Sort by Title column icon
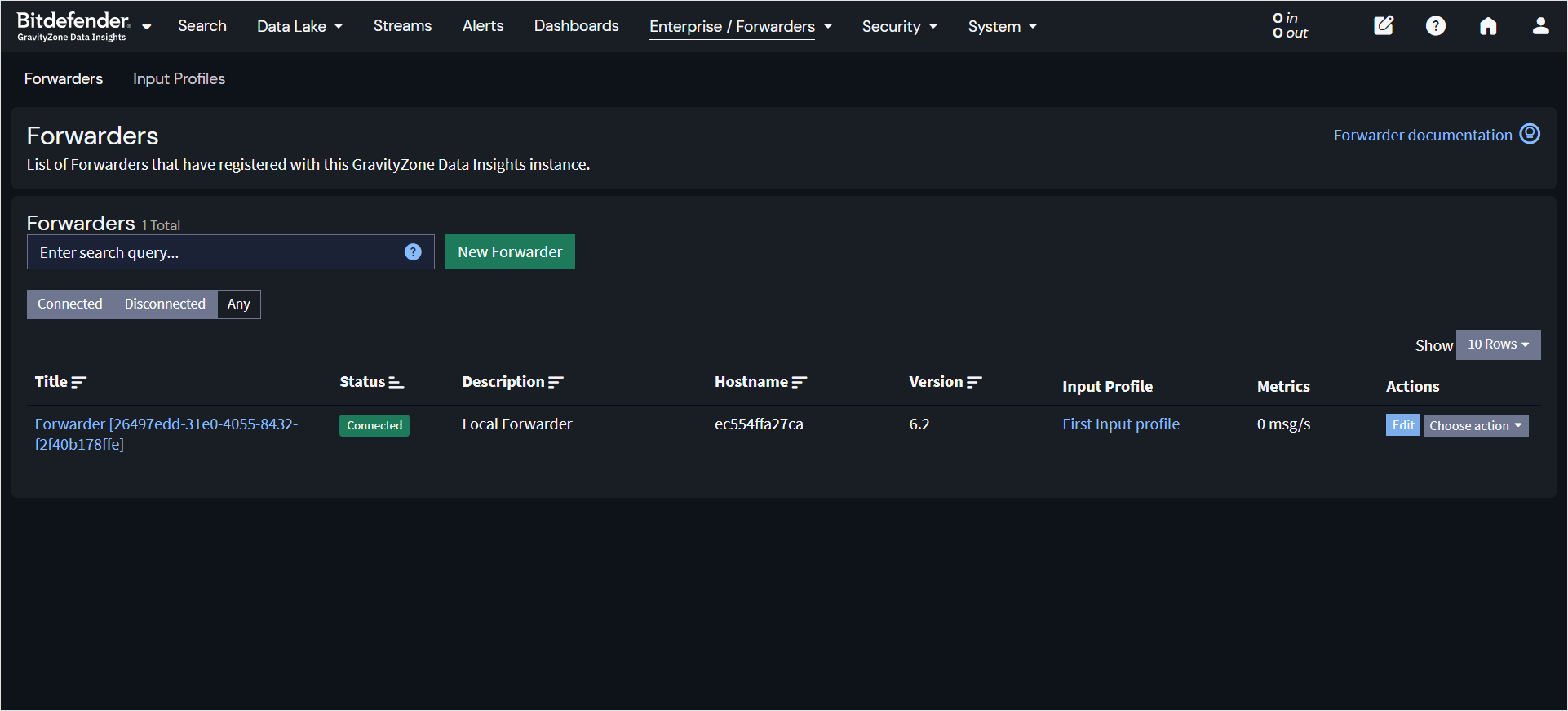Screen dimensions: 1568x711 click(78, 382)
